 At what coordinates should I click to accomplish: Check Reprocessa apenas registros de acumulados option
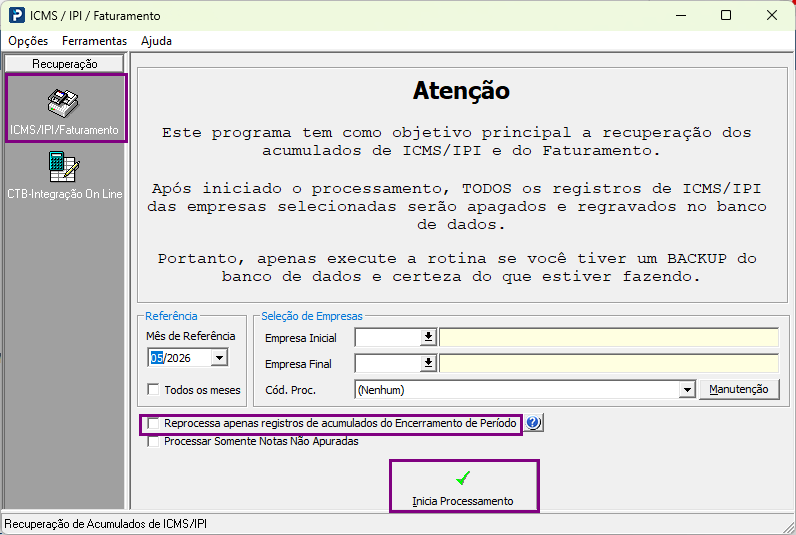(153, 423)
